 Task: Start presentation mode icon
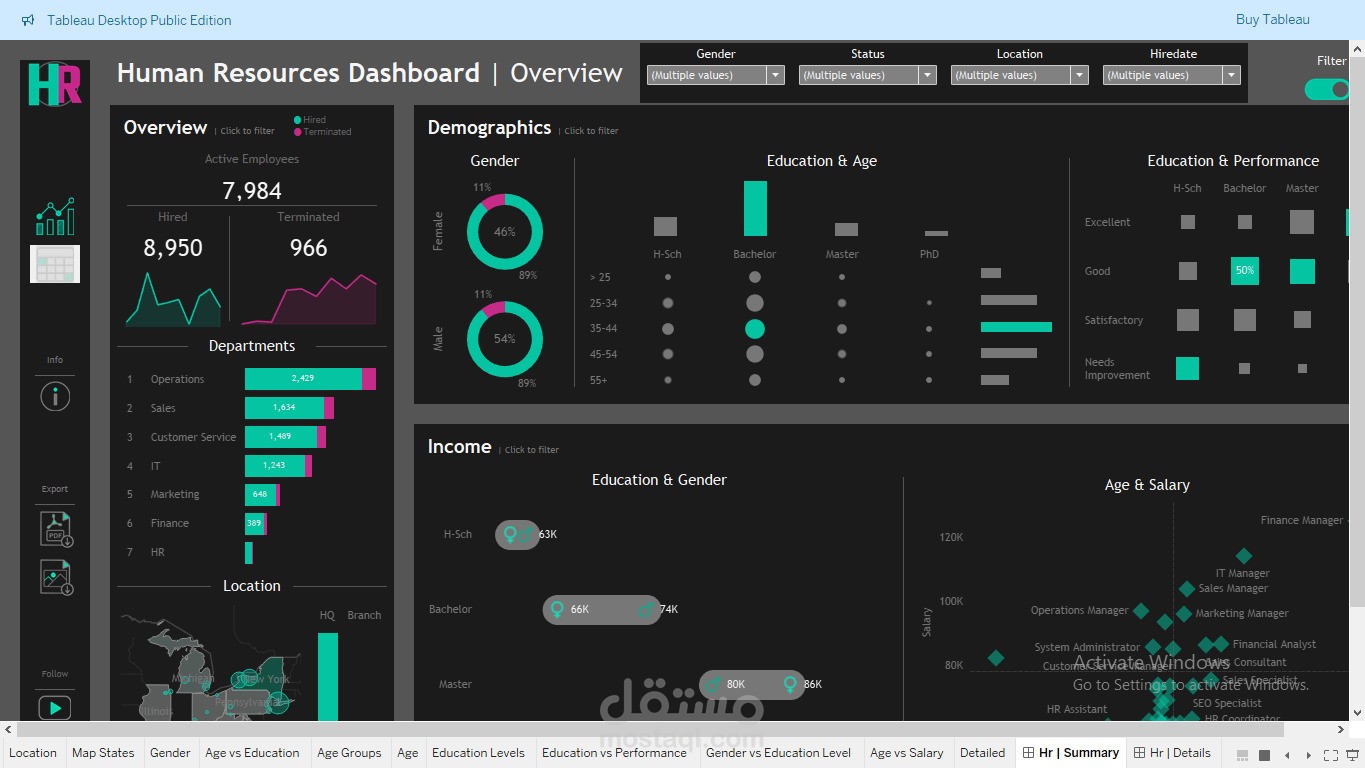tap(1353, 755)
